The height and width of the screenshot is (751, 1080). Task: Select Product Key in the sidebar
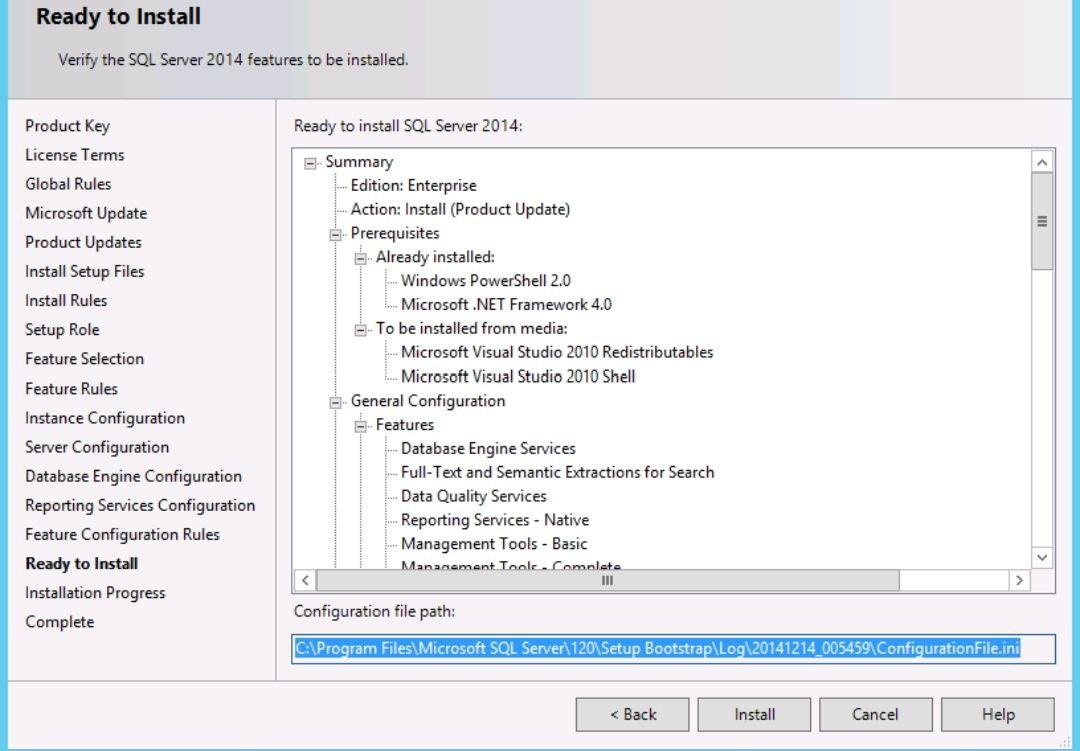(67, 126)
